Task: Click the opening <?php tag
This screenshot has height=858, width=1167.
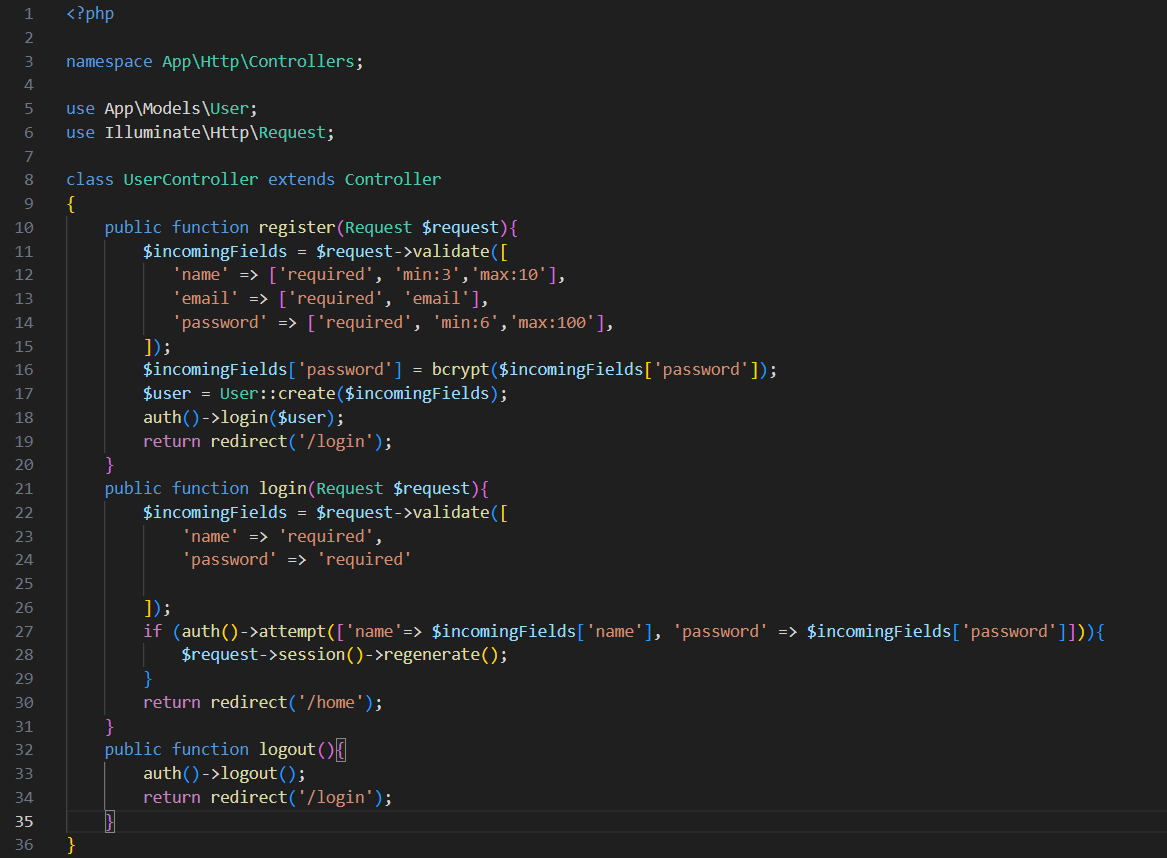Action: tap(90, 14)
